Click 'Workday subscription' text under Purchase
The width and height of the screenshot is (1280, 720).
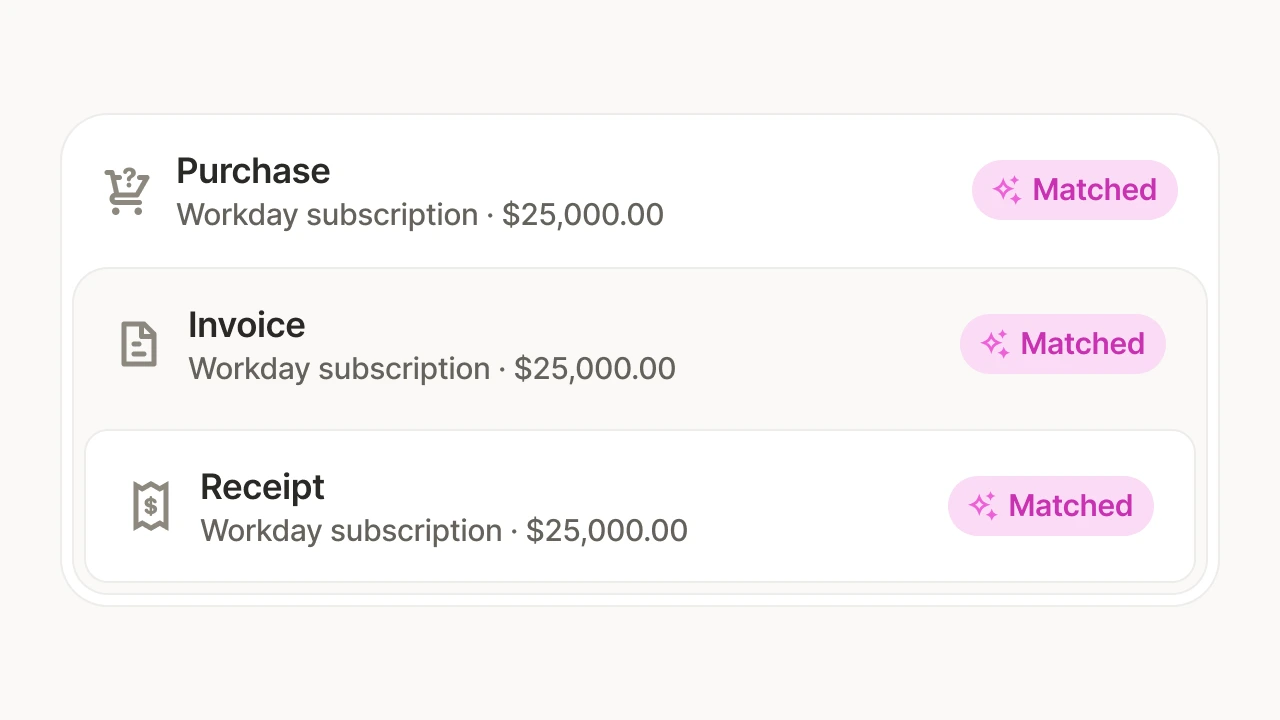tap(327, 215)
